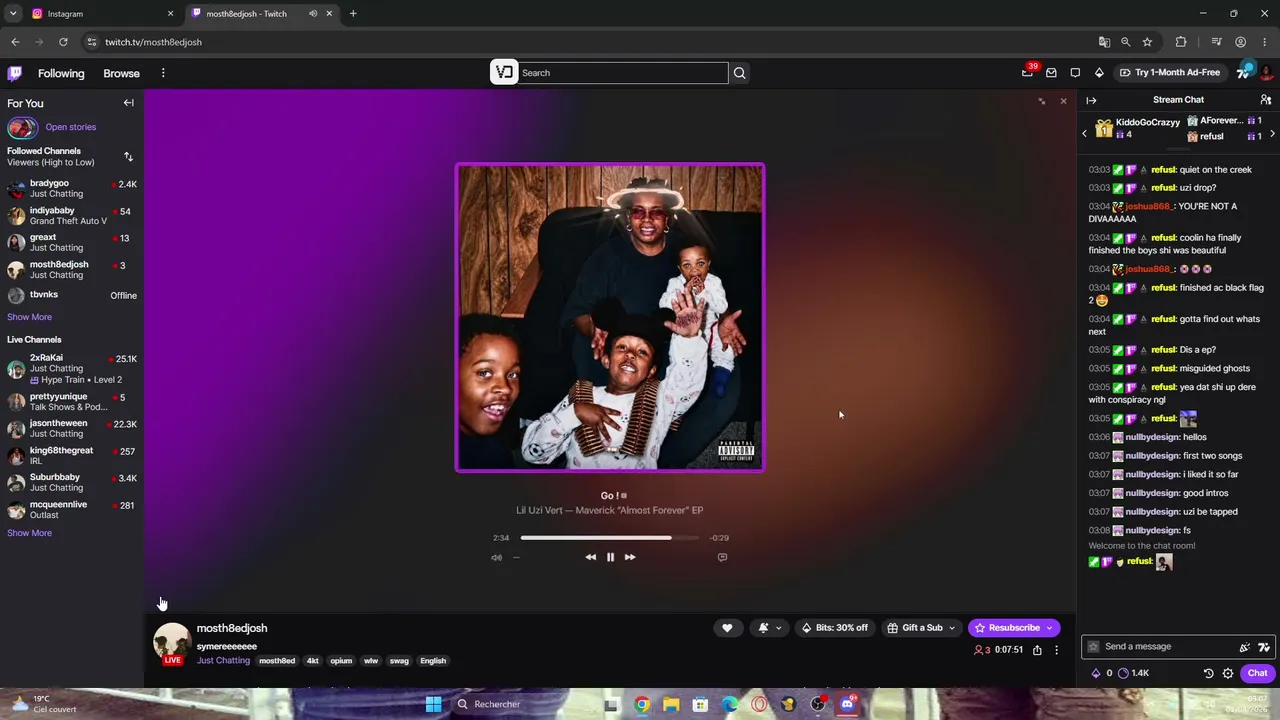
Task: Open the 7TV emote menu in chat
Action: point(1264,647)
